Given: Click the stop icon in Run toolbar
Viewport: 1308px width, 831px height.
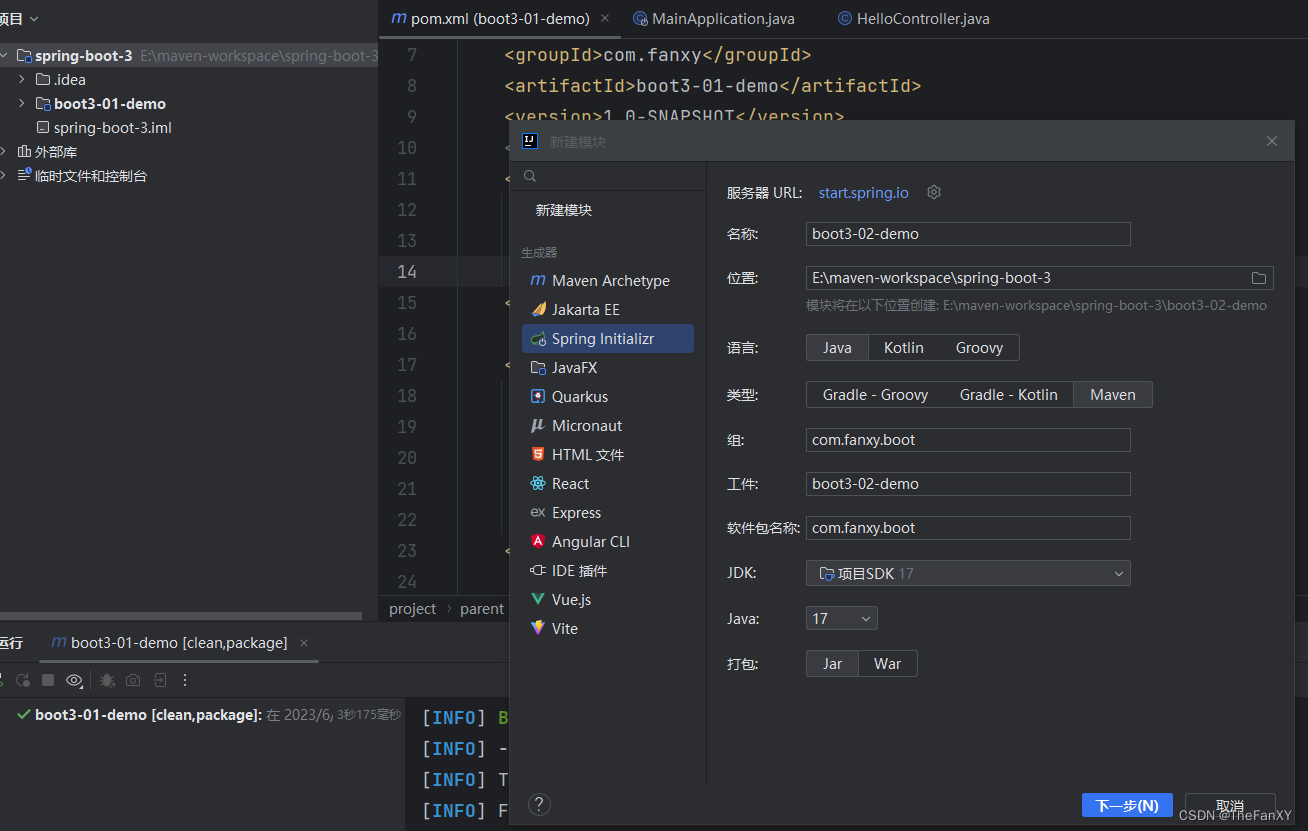Looking at the screenshot, I should click(x=48, y=680).
